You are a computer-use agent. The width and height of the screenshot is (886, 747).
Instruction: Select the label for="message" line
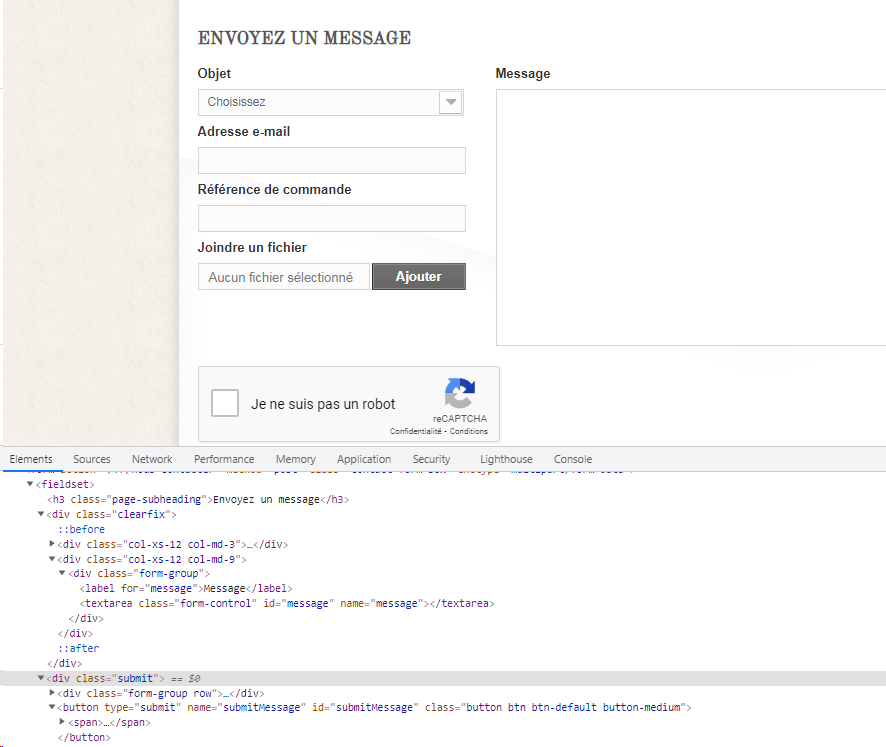point(186,588)
